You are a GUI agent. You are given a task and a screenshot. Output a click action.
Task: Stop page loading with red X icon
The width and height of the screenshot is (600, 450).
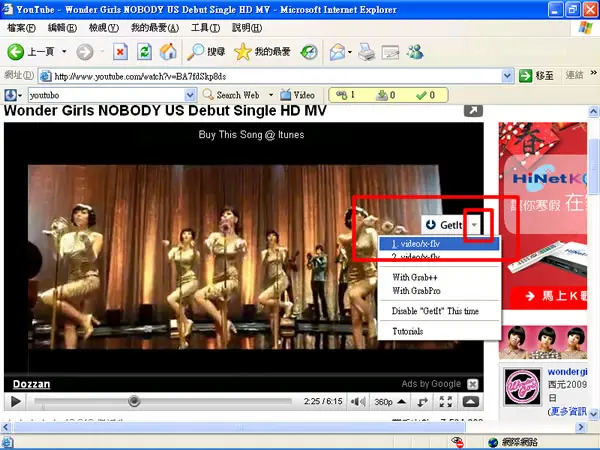coord(120,52)
